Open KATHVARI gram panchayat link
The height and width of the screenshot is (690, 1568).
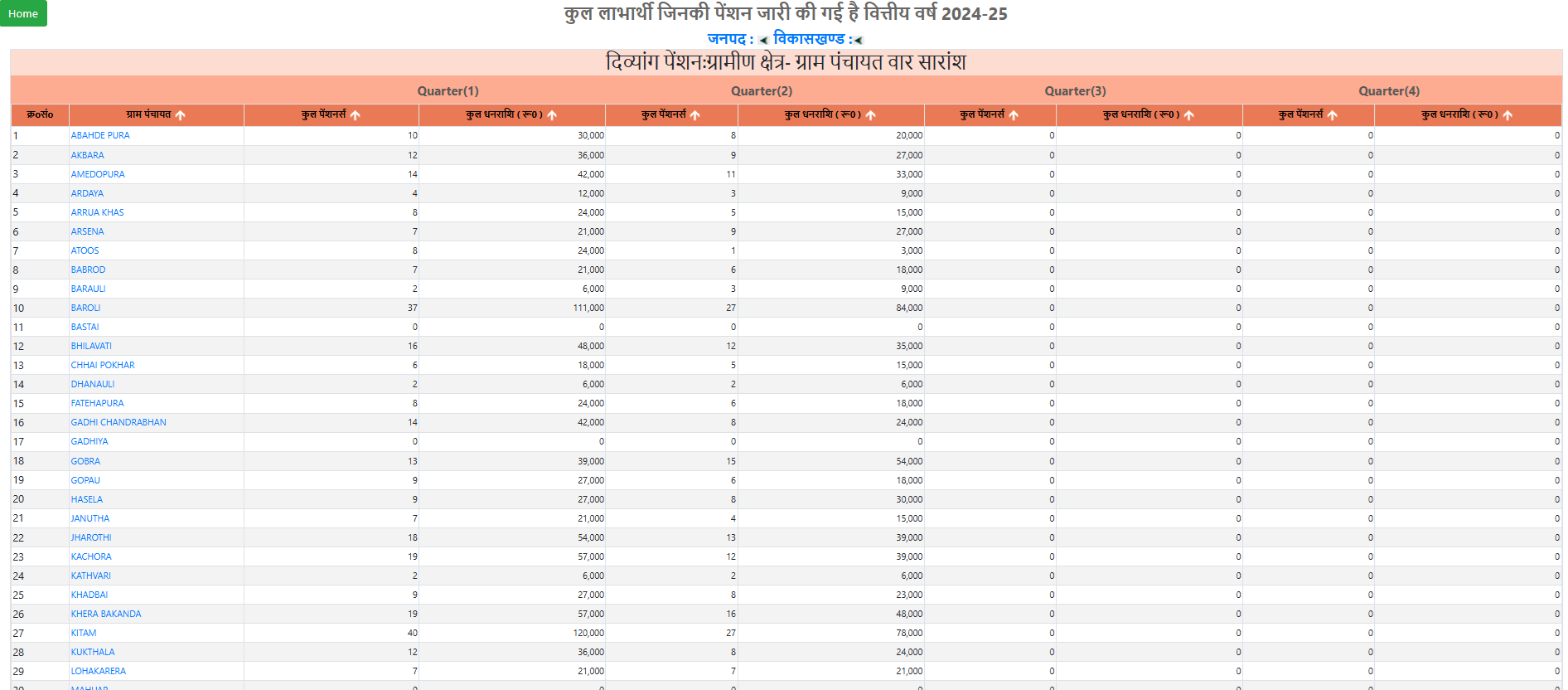(x=91, y=576)
